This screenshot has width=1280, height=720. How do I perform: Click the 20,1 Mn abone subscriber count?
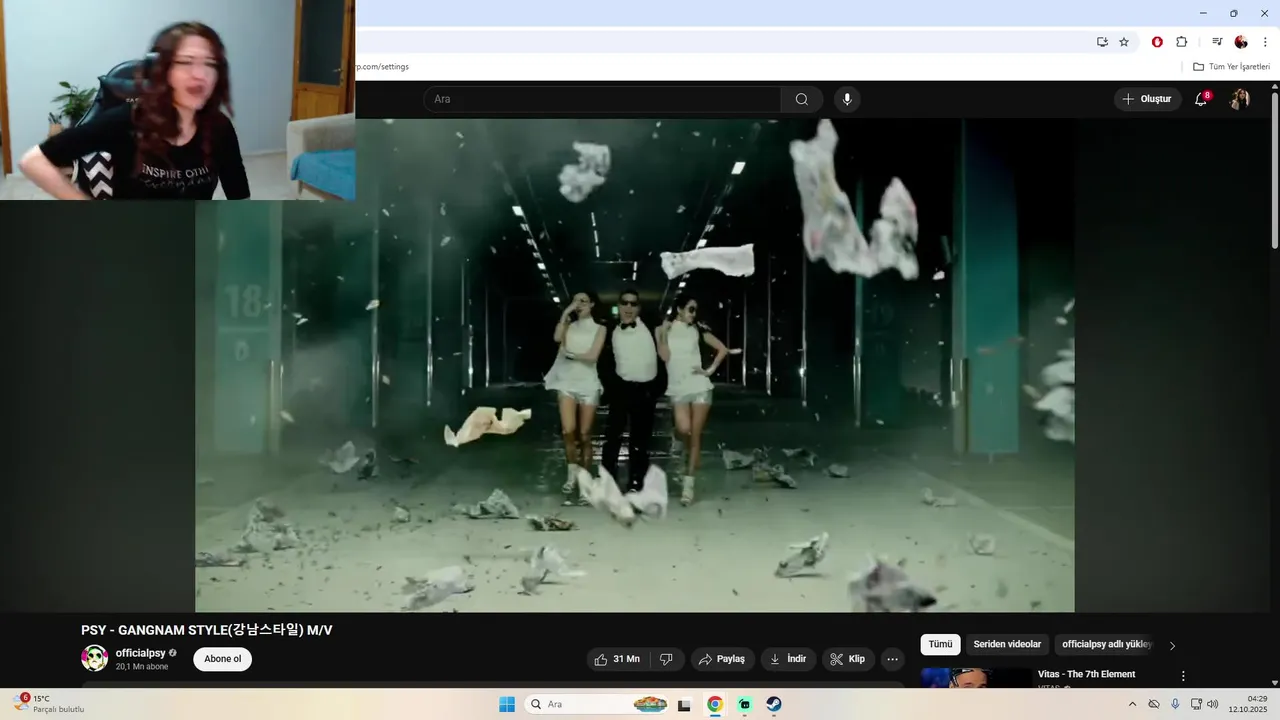[142, 667]
